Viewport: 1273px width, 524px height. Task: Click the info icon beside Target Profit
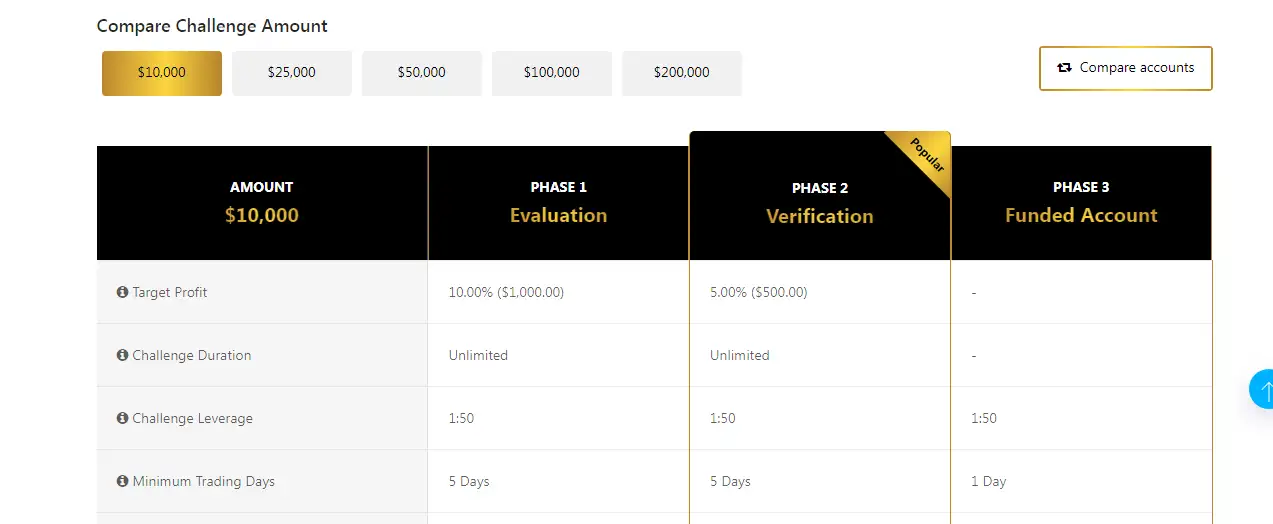pyautogui.click(x=123, y=293)
